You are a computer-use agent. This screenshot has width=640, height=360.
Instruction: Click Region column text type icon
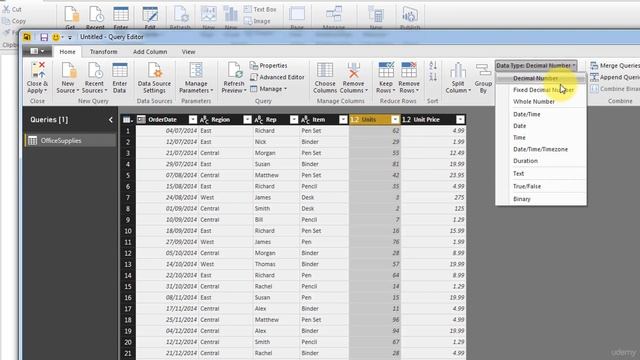click(x=204, y=120)
